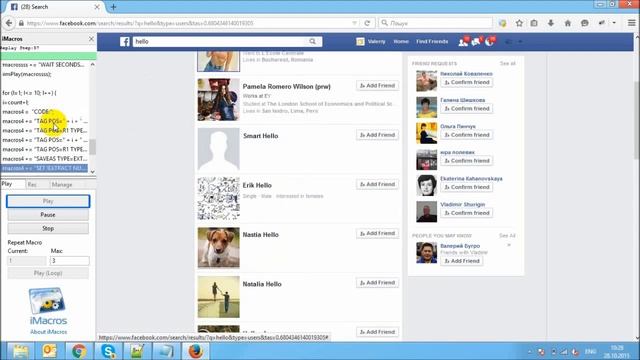Open URL bar history dropdown arrow
Image resolution: width=640 pixels, height=360 pixels.
click(x=354, y=23)
